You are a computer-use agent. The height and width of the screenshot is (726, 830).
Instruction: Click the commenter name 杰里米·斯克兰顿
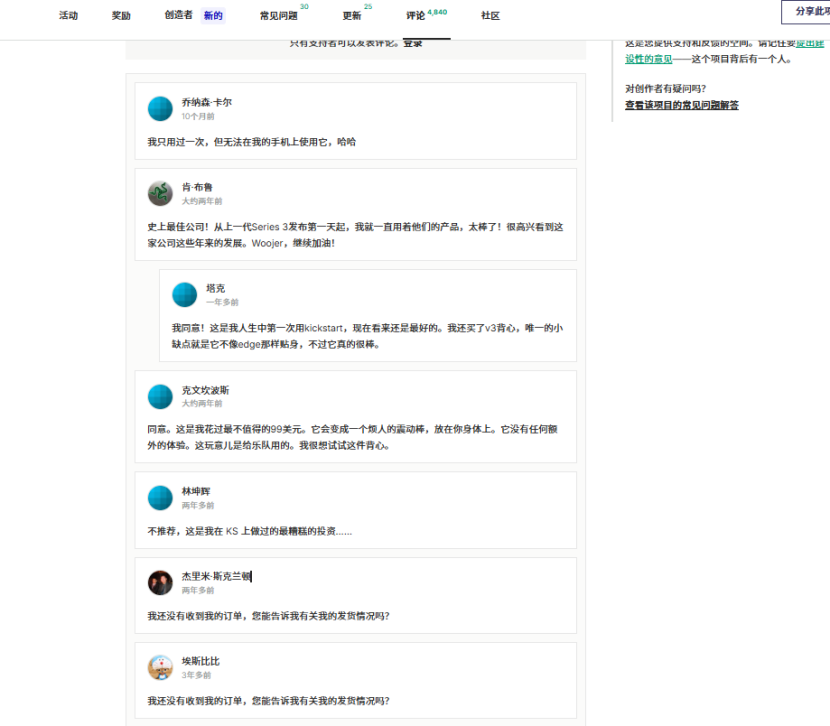pos(216,576)
